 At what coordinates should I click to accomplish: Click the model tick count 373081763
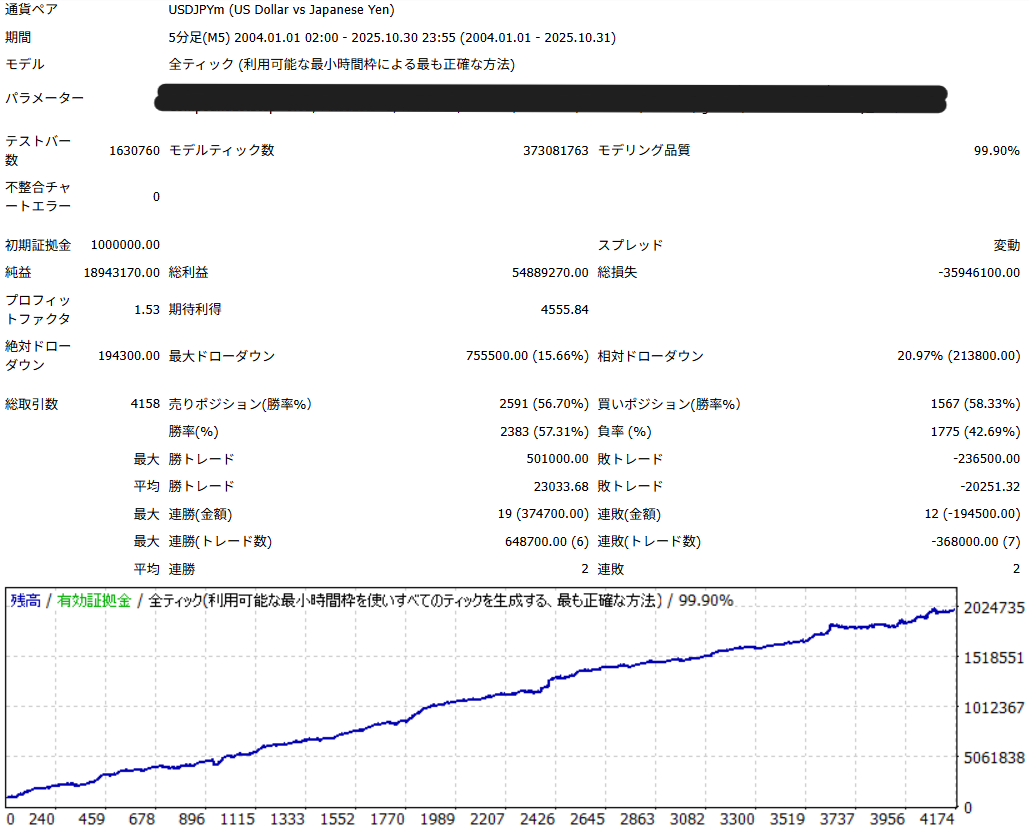(555, 151)
